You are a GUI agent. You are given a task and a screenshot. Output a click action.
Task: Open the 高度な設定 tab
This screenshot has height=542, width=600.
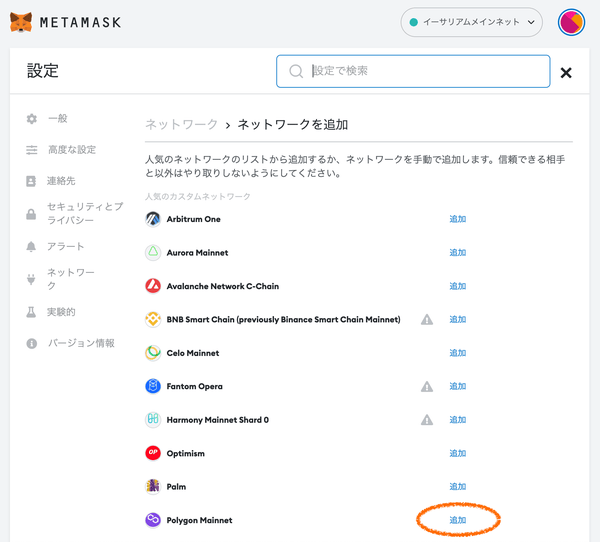(x=72, y=150)
